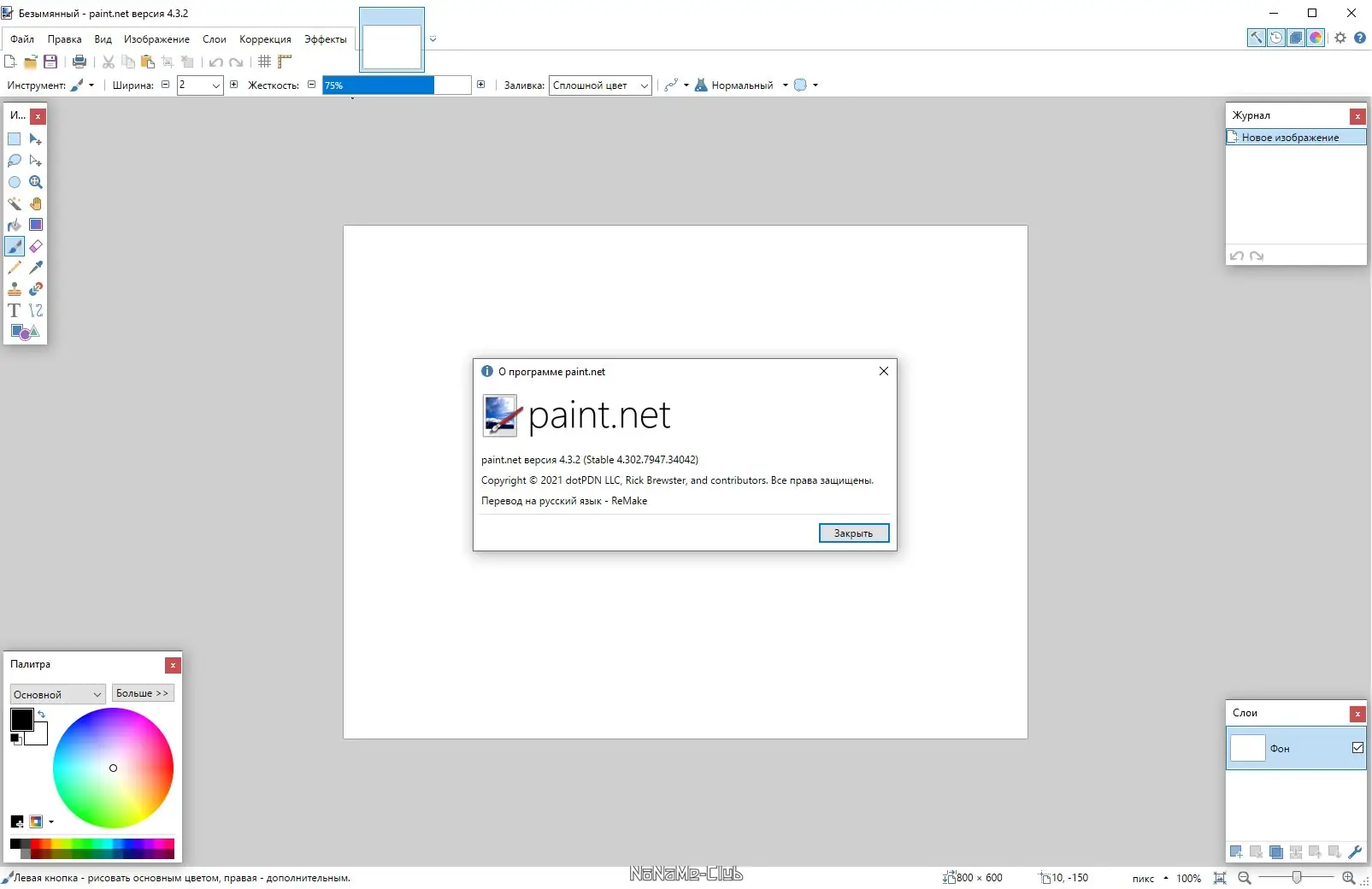
Task: Expand the Основной color selector dropdown
Action: click(58, 694)
